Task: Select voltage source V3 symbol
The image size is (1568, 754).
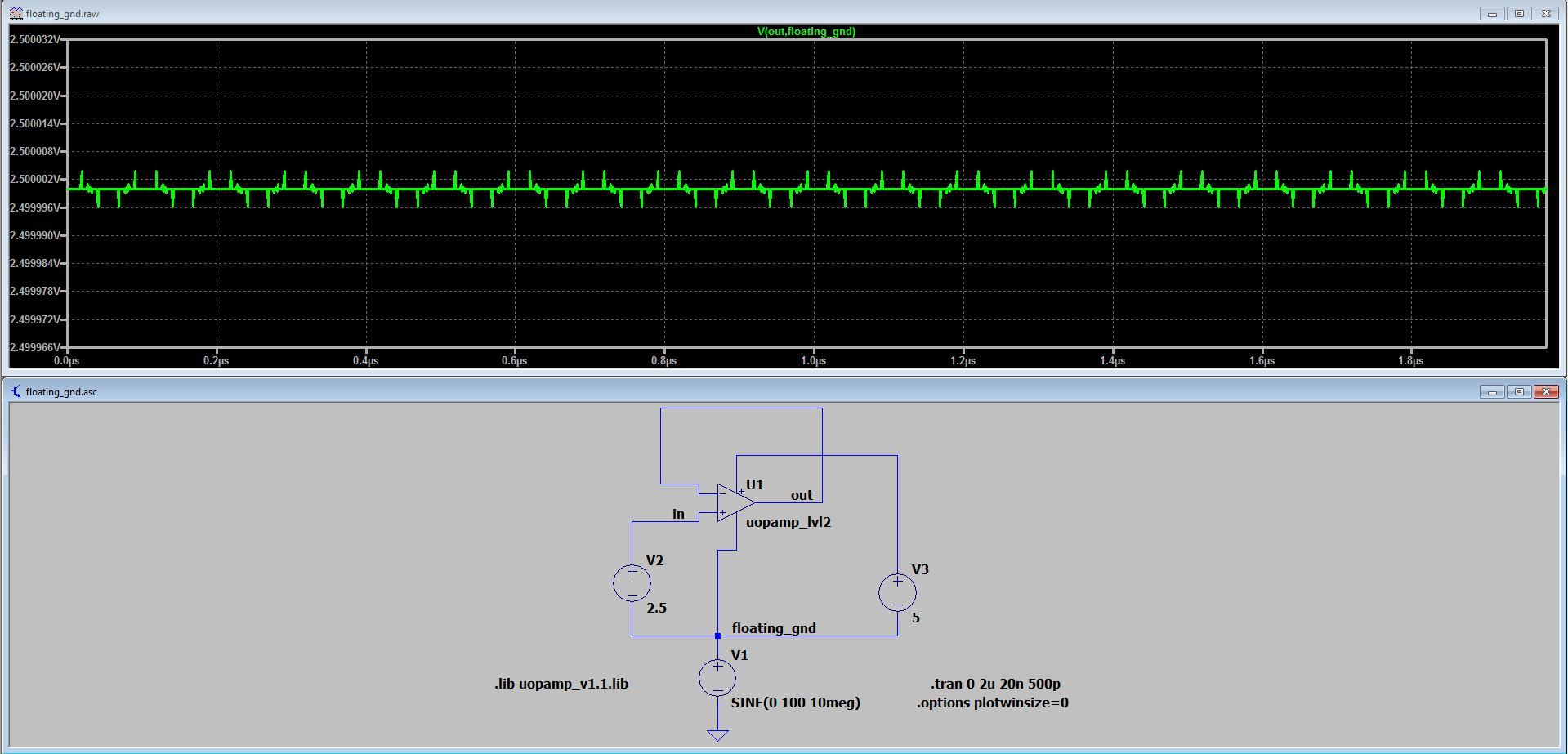Action: click(x=896, y=591)
